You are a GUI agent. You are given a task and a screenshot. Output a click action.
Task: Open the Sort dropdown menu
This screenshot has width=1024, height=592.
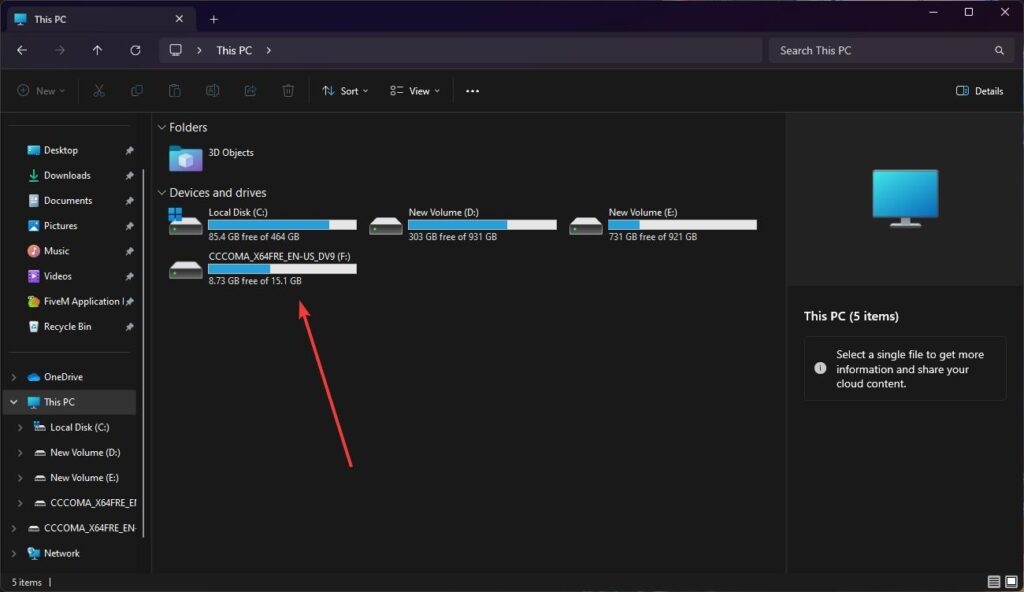pos(345,91)
